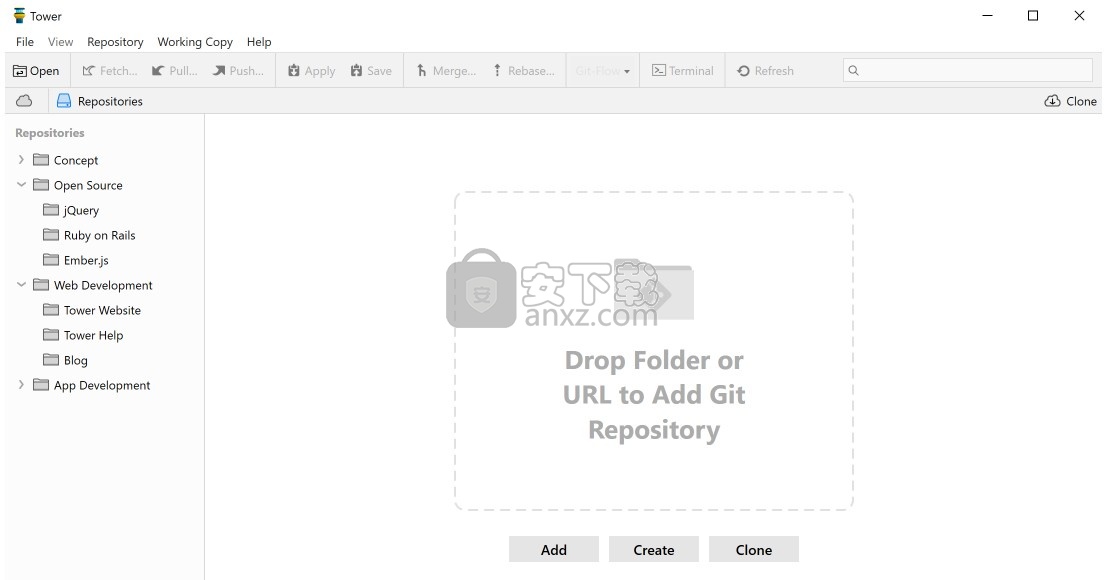Open the Repository menu
1109x580 pixels.
(115, 42)
